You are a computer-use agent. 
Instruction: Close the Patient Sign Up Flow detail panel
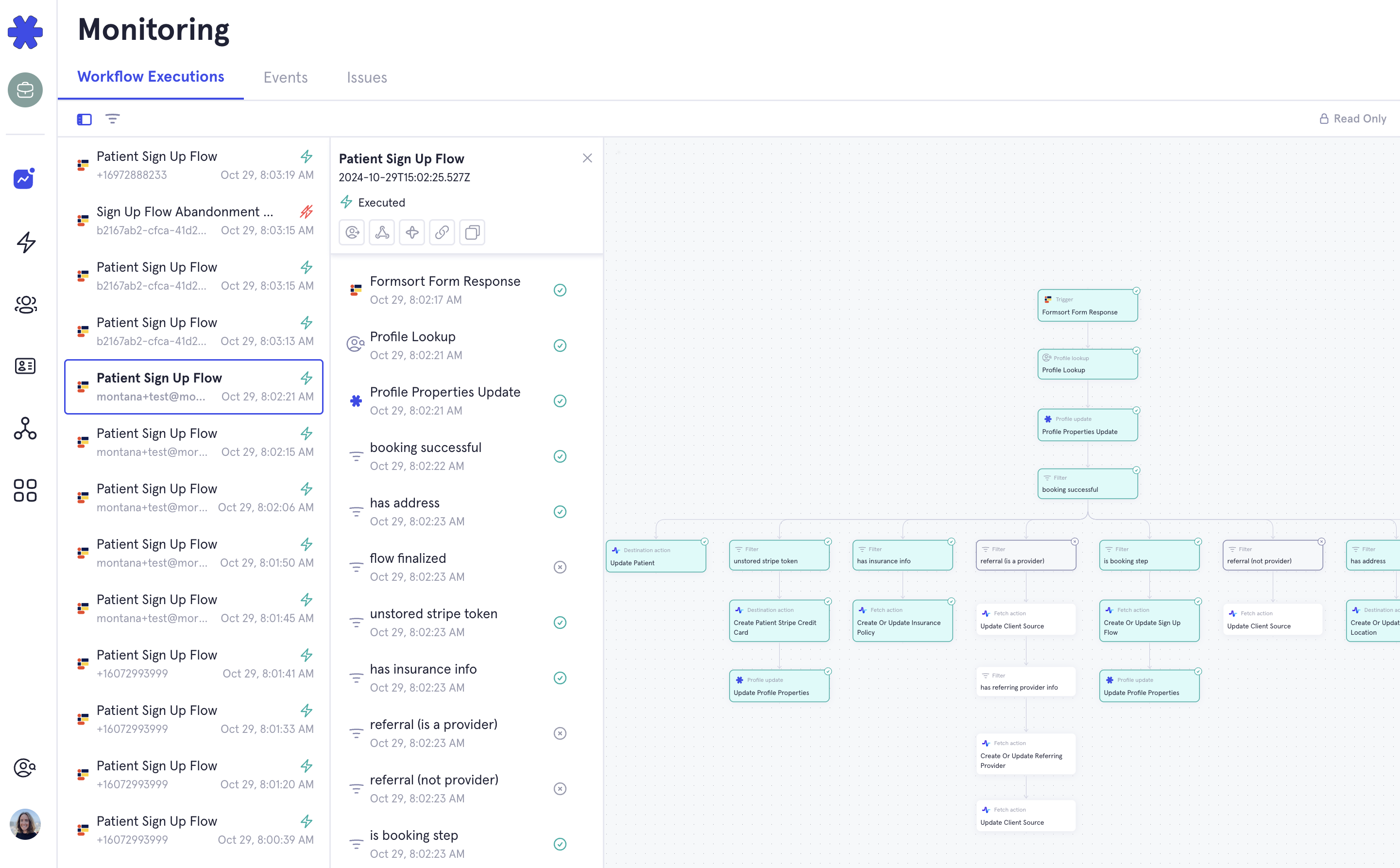coord(587,158)
